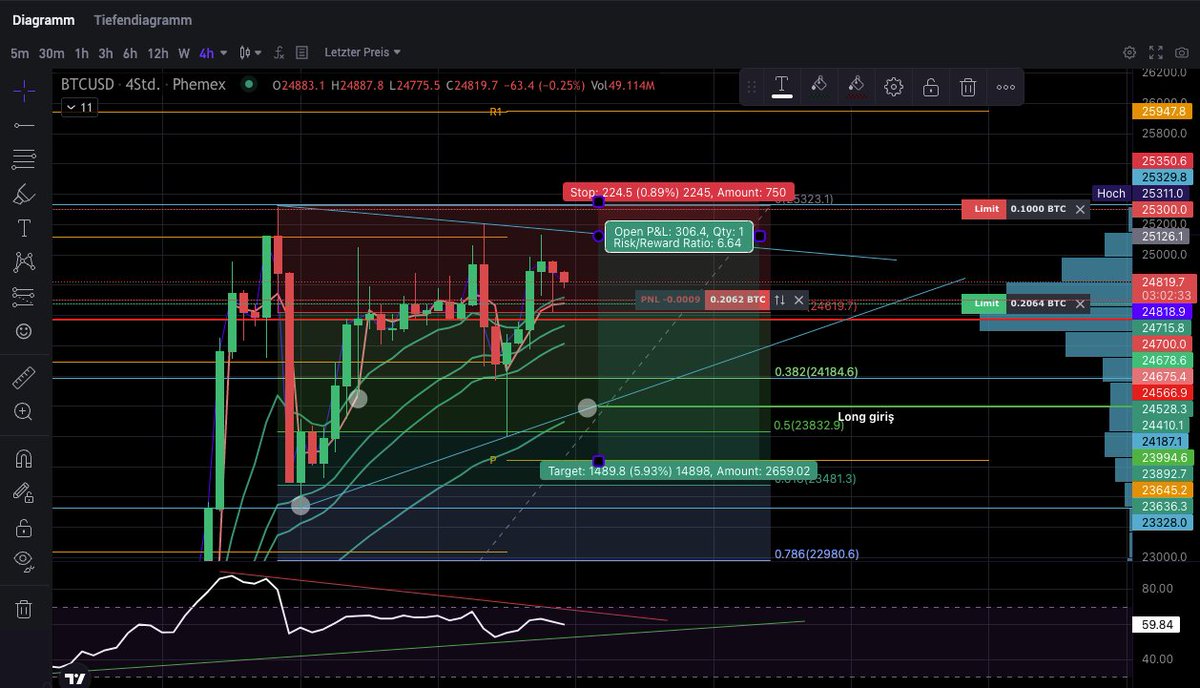1200x688 pixels.
Task: Toggle stay-in-drawing-mode pencil lock
Action: pos(25,493)
